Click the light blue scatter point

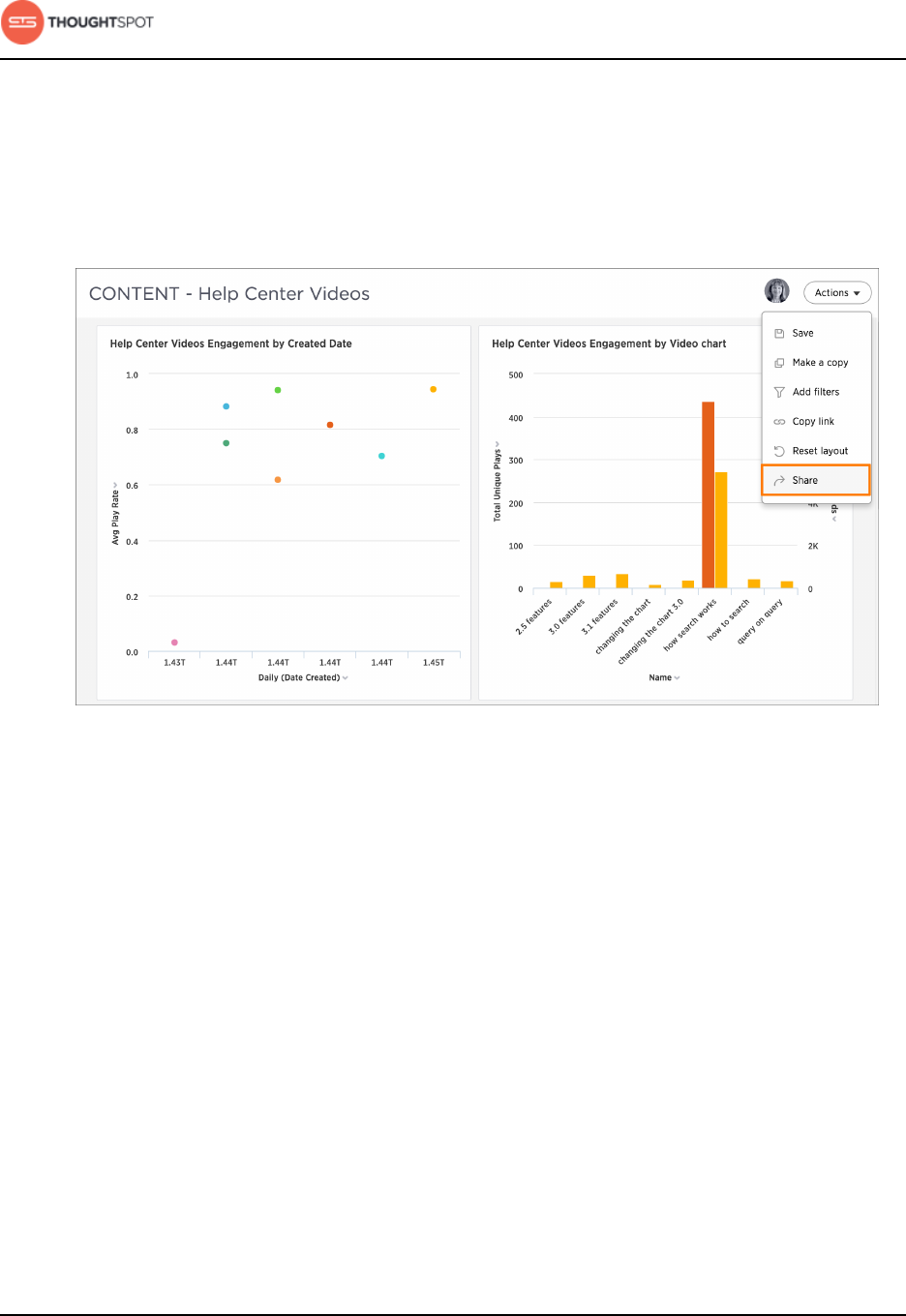coord(226,406)
